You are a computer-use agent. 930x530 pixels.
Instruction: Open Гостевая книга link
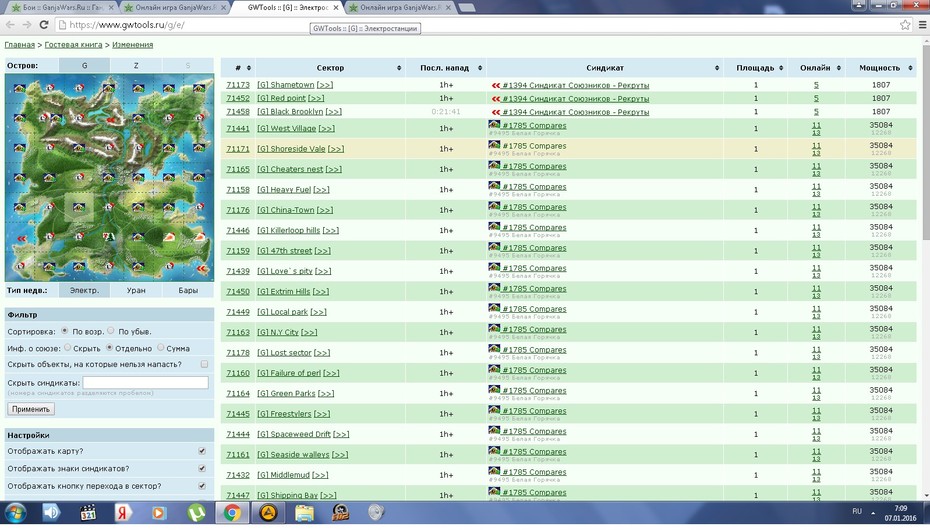click(74, 44)
